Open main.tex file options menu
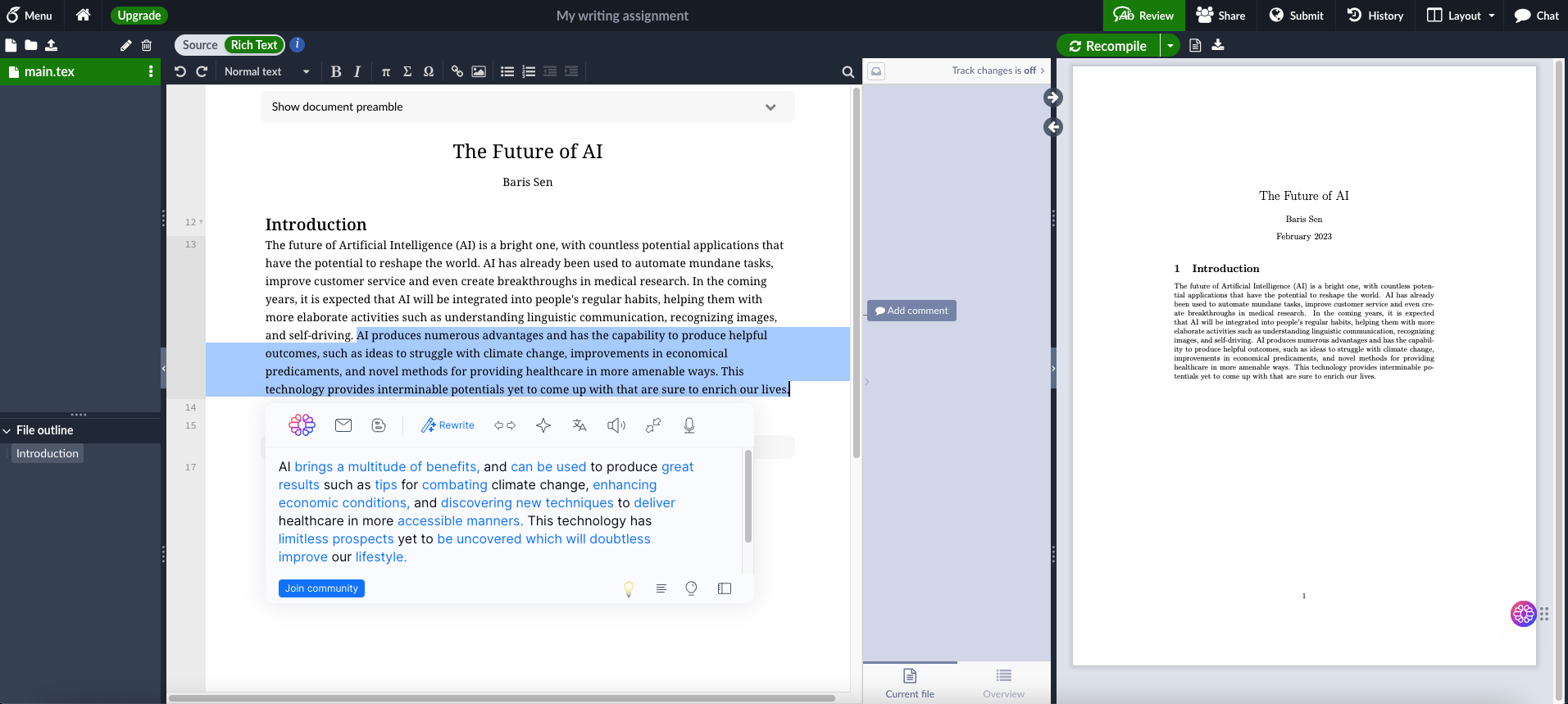The width and height of the screenshot is (1568, 704). 151,71
